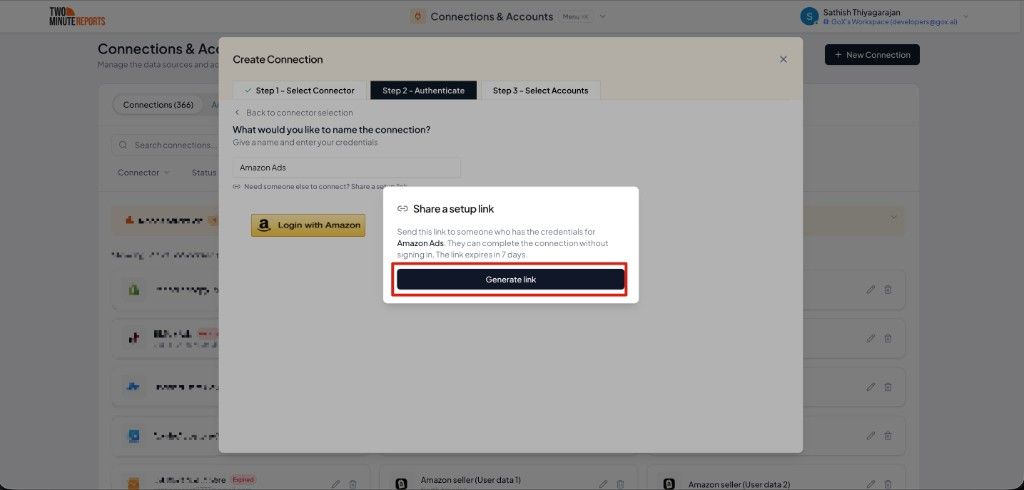Click the GoX's Workspace email text
This screenshot has width=1024, height=490.
[890, 22]
